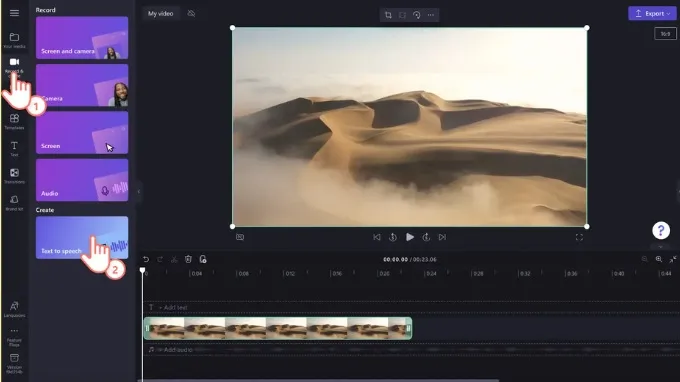Open the Text to speech card
Viewport: 680px width, 382px height.
click(82, 238)
